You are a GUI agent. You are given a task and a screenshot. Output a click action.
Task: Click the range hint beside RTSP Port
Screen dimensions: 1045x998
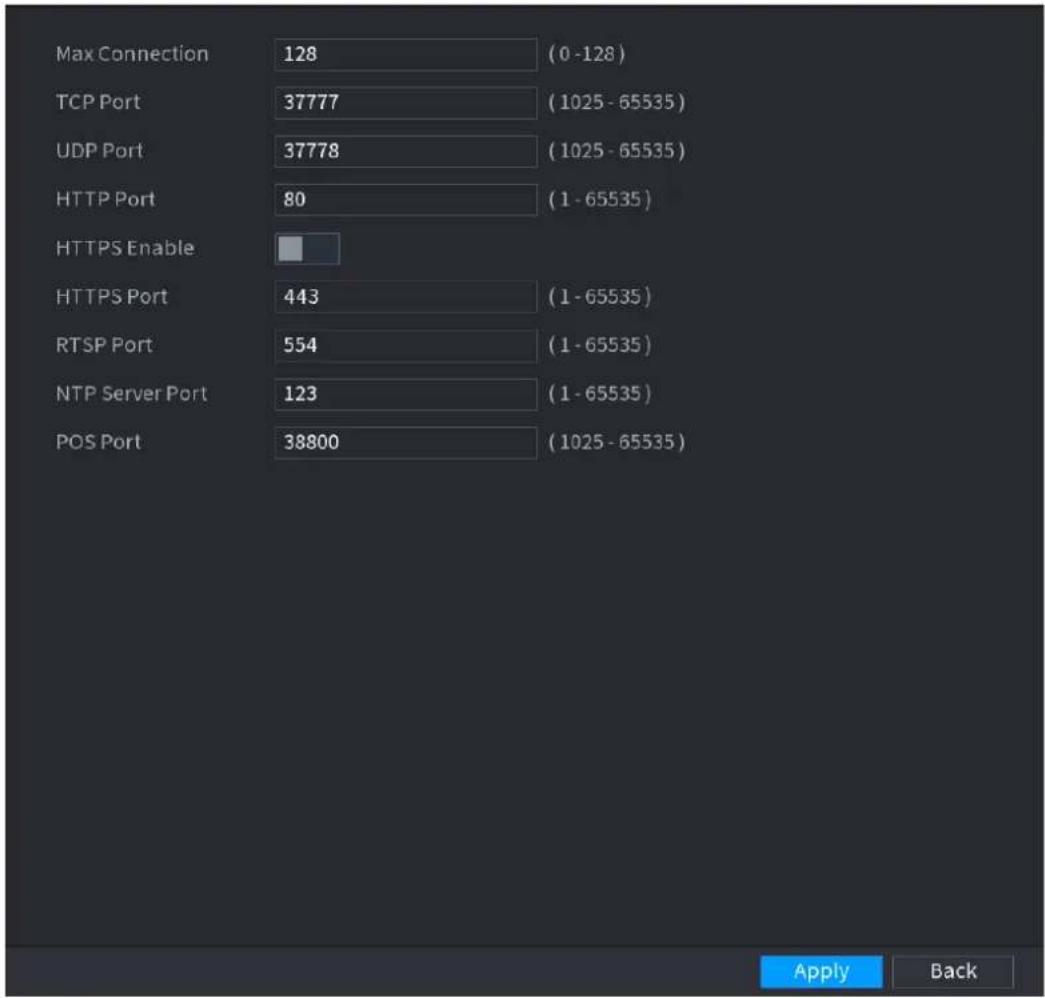coord(599,345)
